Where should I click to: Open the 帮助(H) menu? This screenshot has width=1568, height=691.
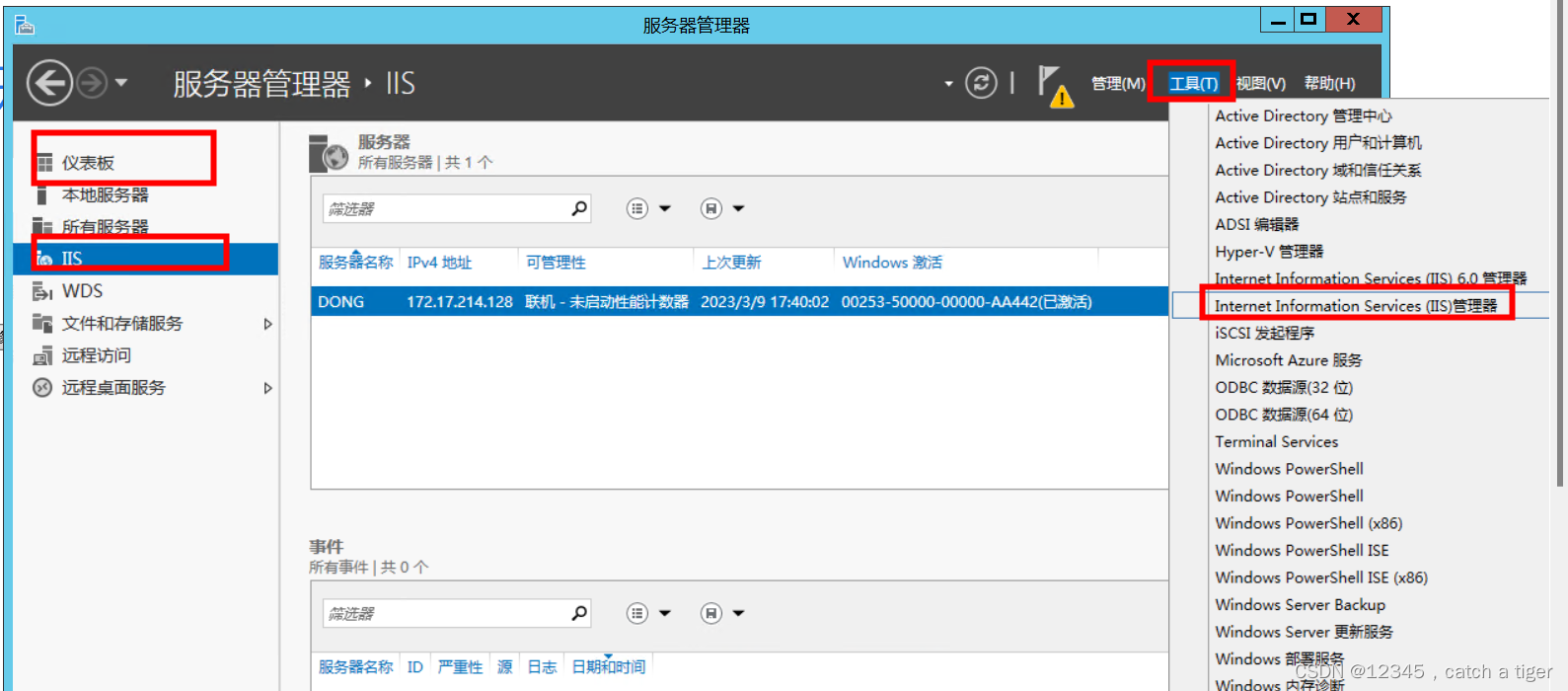1329,84
